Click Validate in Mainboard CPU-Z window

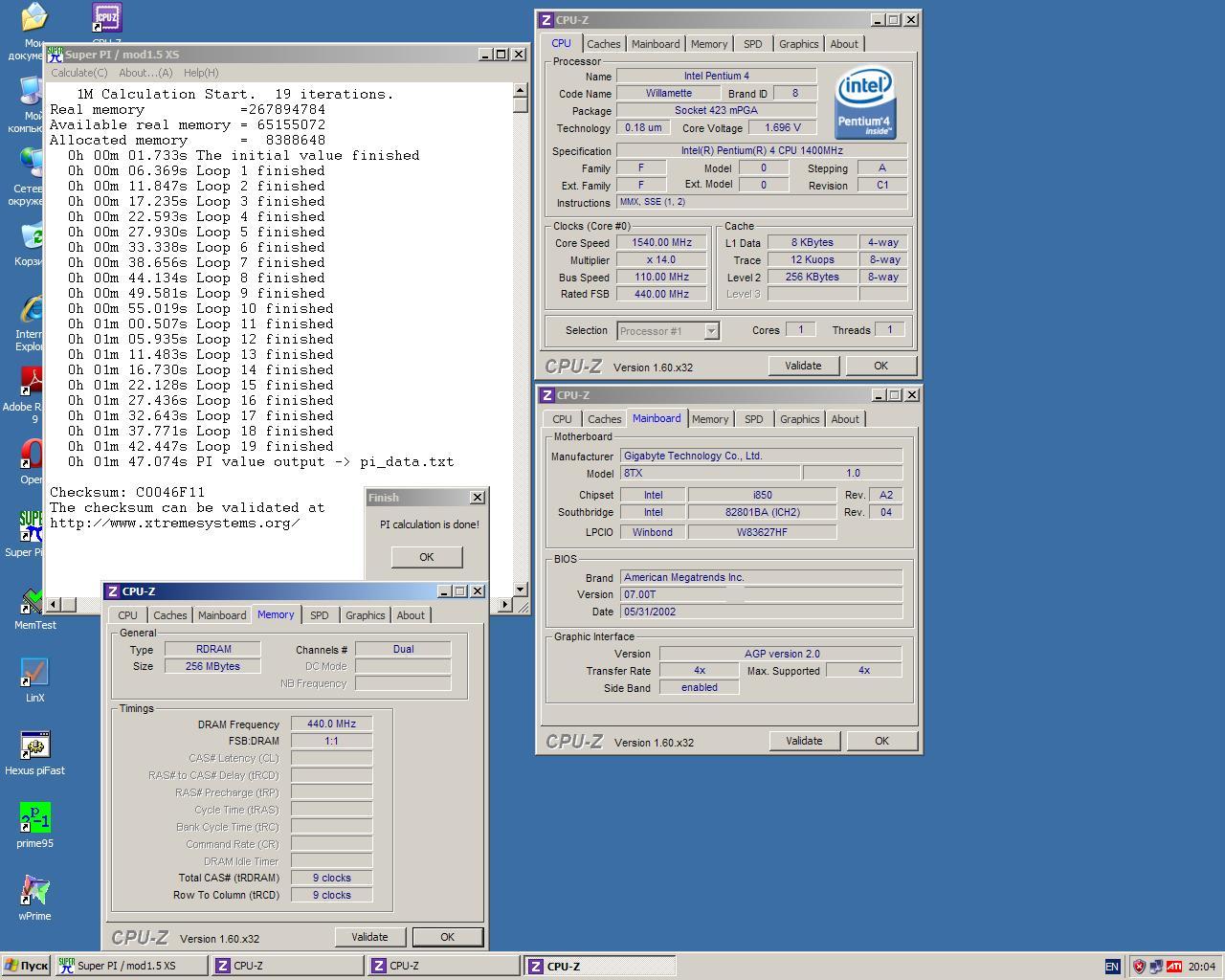click(x=804, y=741)
